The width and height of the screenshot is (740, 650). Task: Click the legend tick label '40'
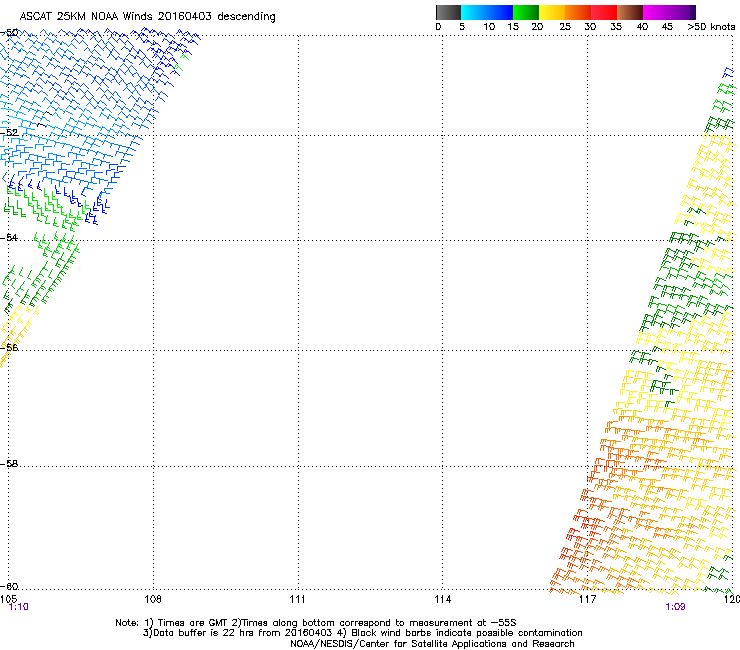pos(643,27)
